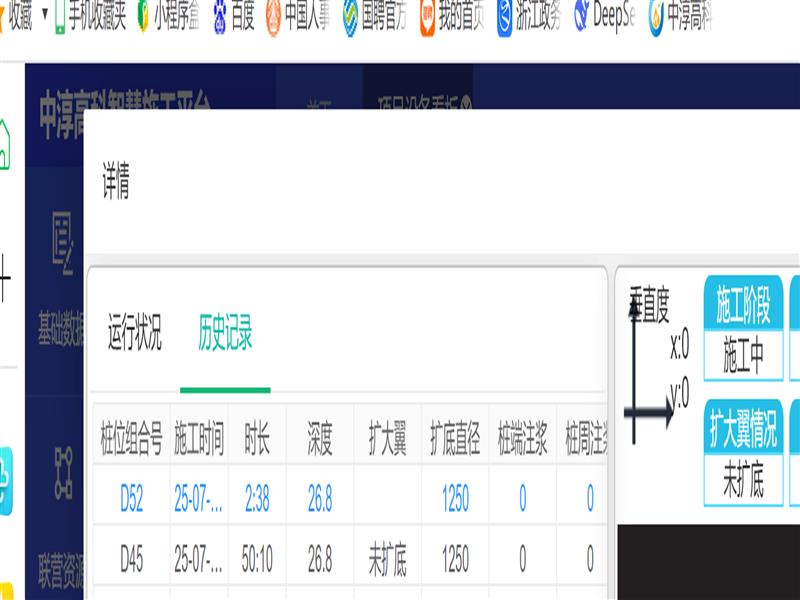This screenshot has width=800, height=600.
Task: Click the 小程序盒 bookmark icon
Action: [143, 17]
